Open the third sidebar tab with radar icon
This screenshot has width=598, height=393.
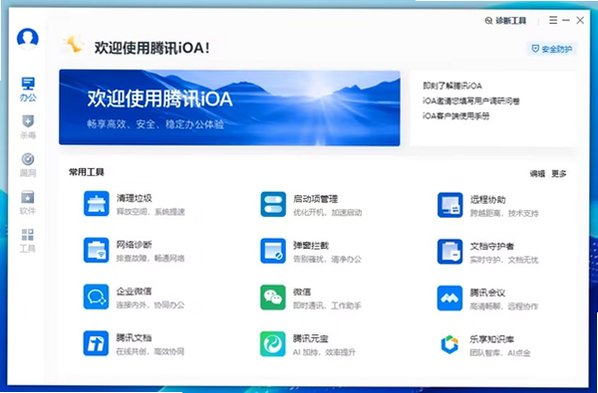click(x=28, y=165)
